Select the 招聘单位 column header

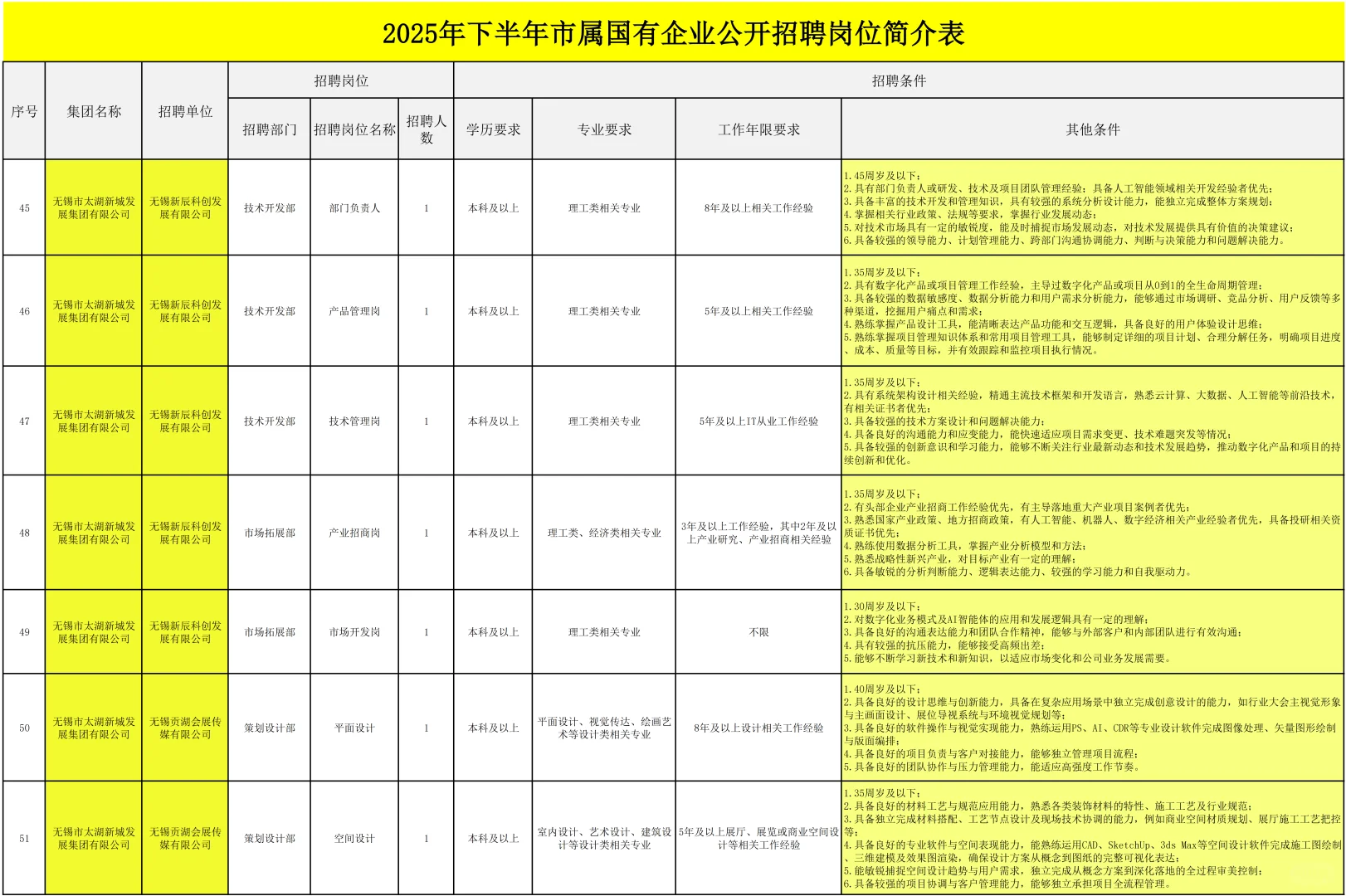(x=186, y=115)
